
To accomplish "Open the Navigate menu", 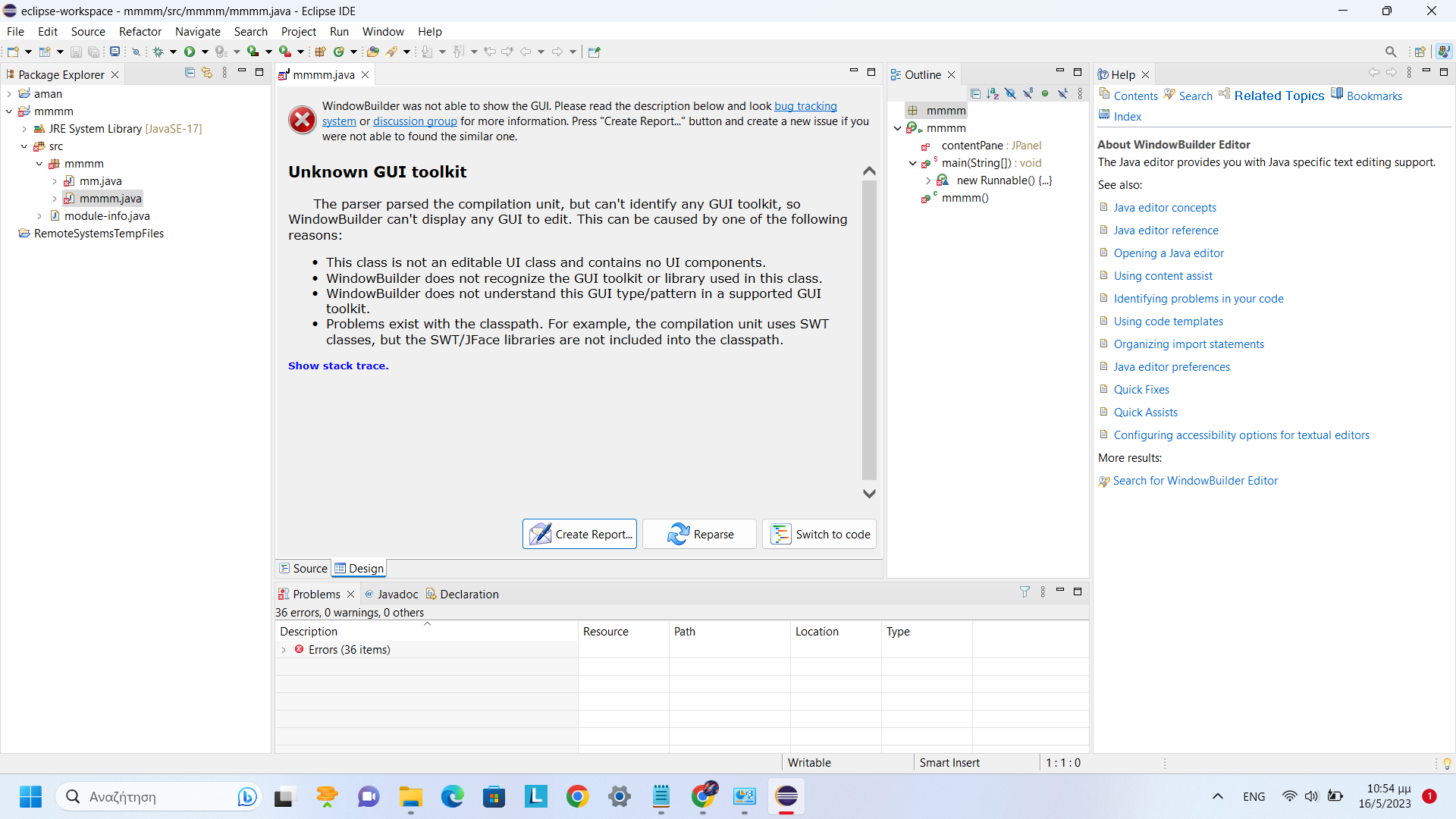I will click(x=198, y=31).
